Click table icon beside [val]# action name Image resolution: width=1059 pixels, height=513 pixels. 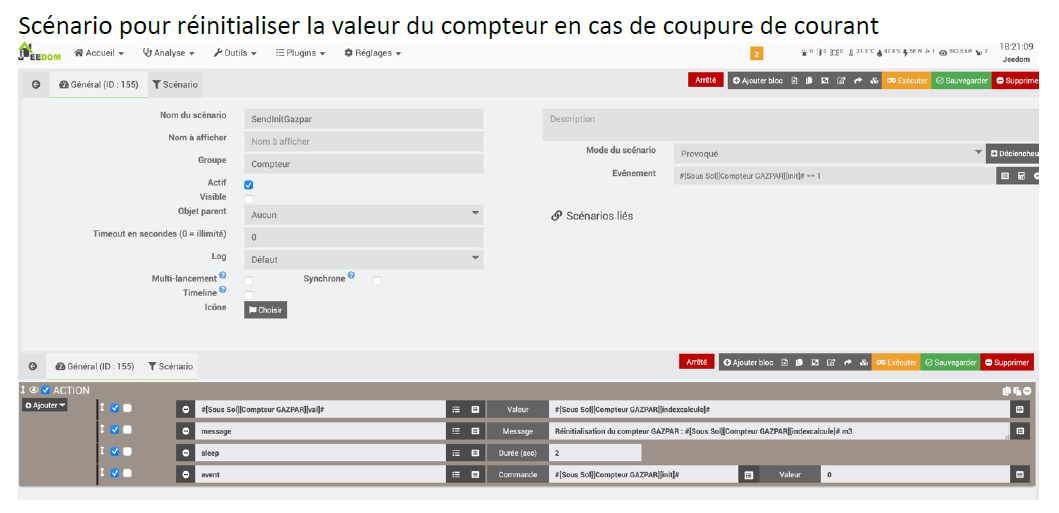[475, 409]
